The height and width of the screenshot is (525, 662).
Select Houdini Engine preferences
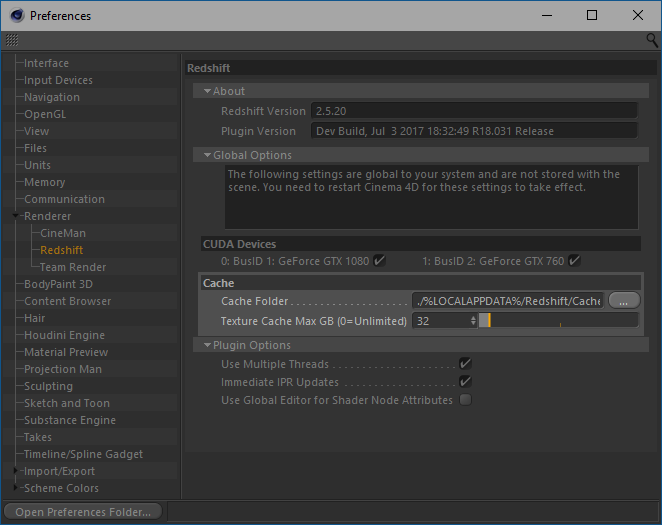coord(64,335)
